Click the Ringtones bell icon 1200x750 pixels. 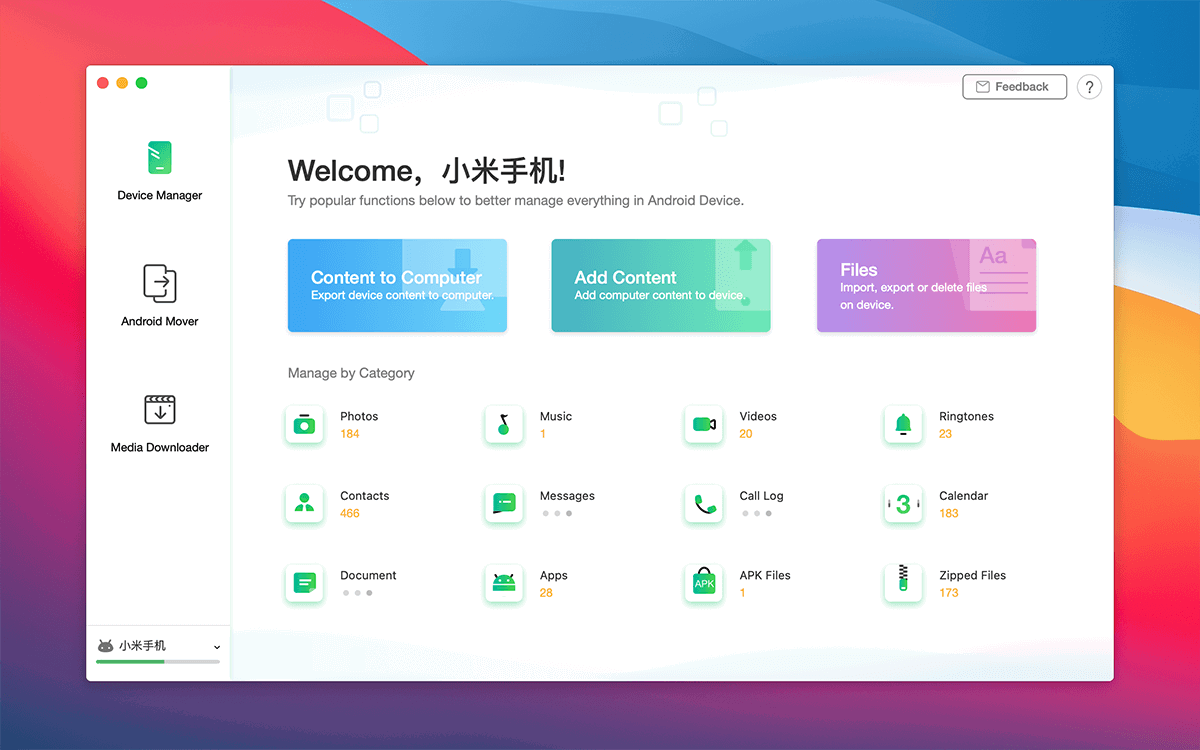tap(903, 424)
